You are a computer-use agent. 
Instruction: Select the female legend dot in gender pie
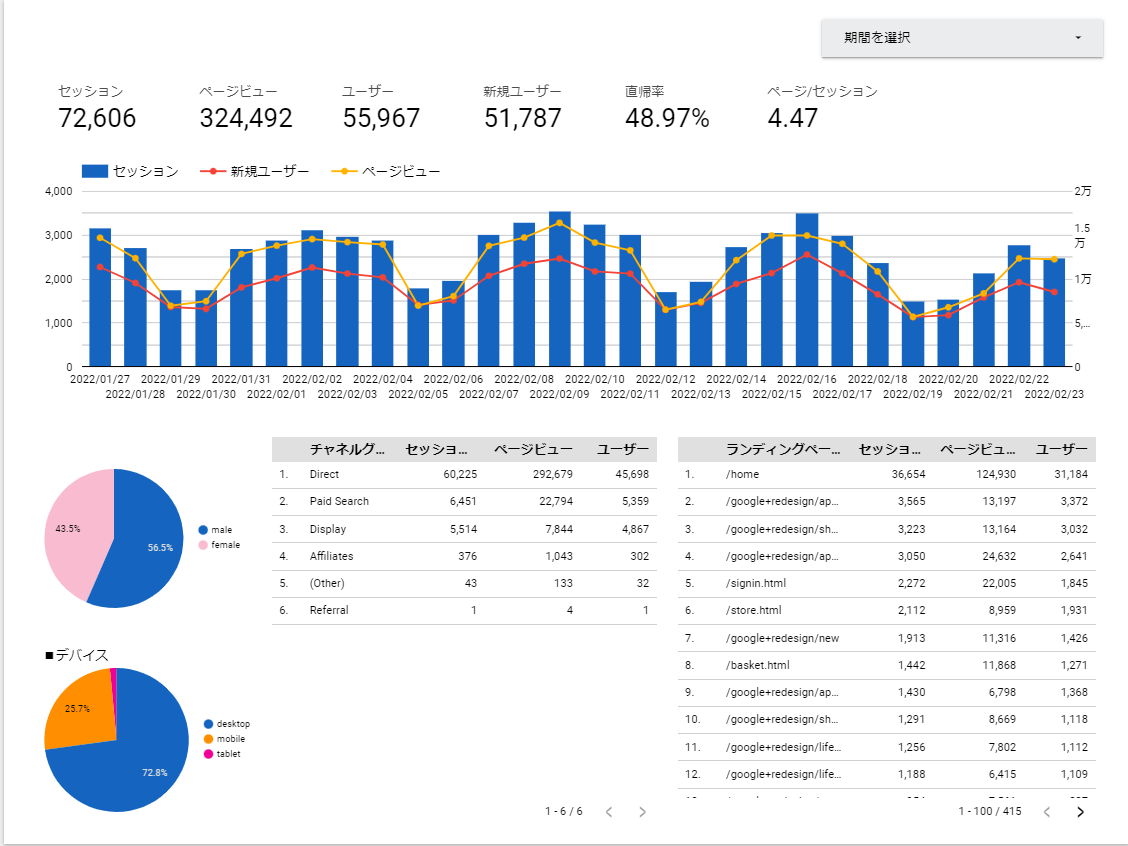point(203,545)
